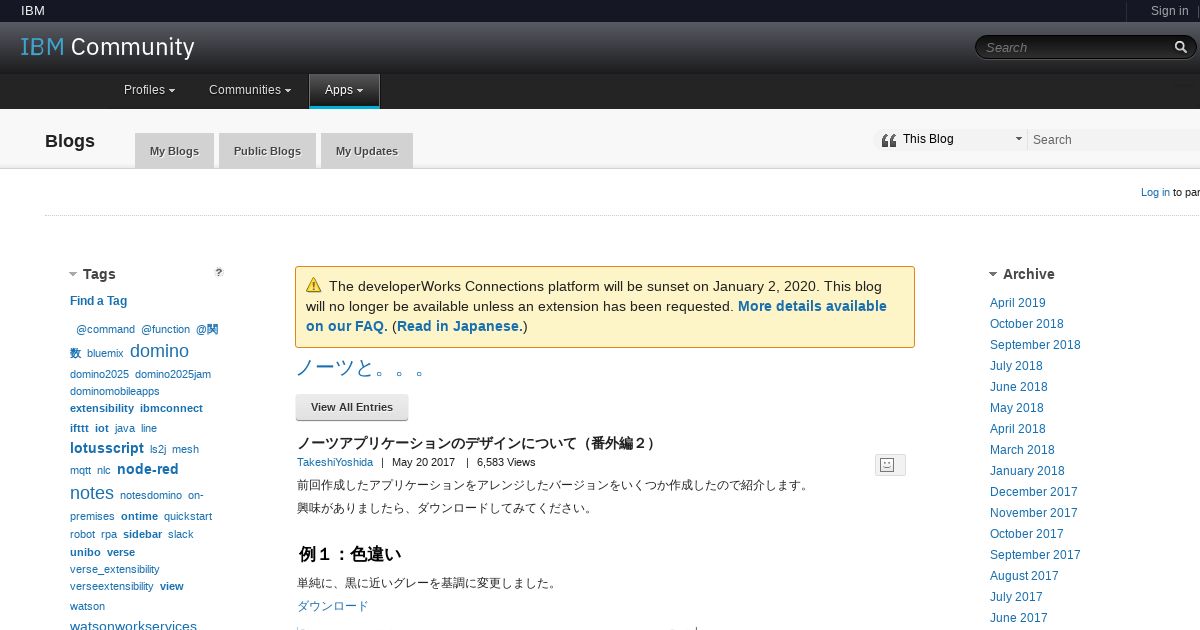
Task: Select the dominomobileapps tag
Action: [115, 391]
